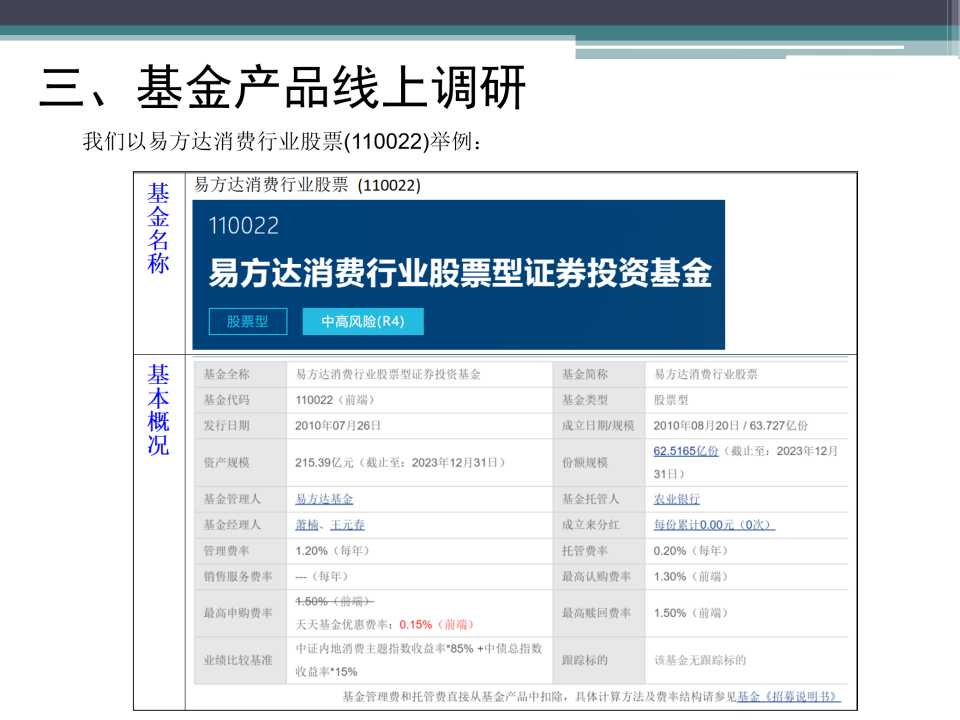Click the 业绩比较基准 benchmark value text

coord(418,660)
